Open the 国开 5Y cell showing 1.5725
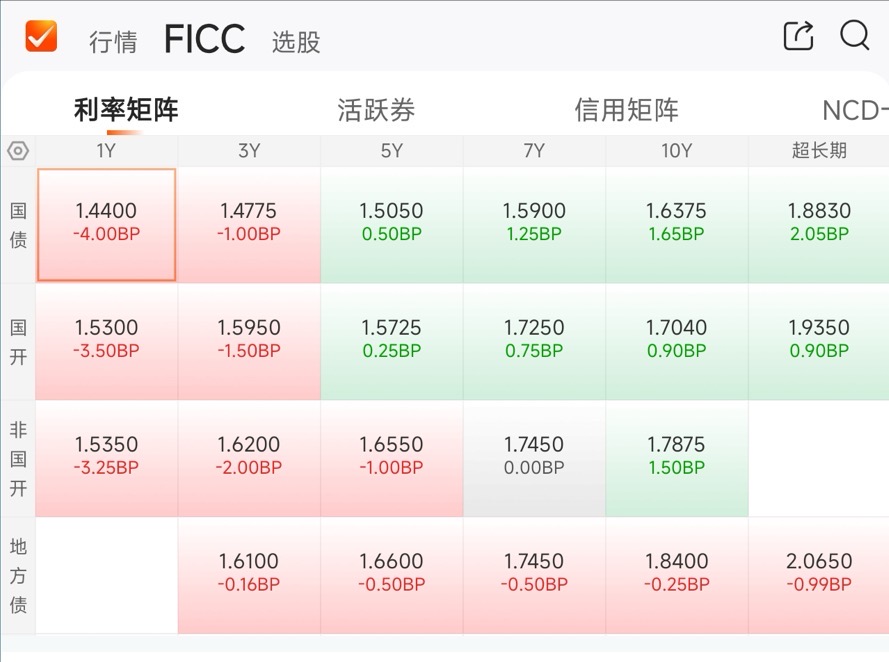Screen dimensions: 889x662 coord(392,341)
